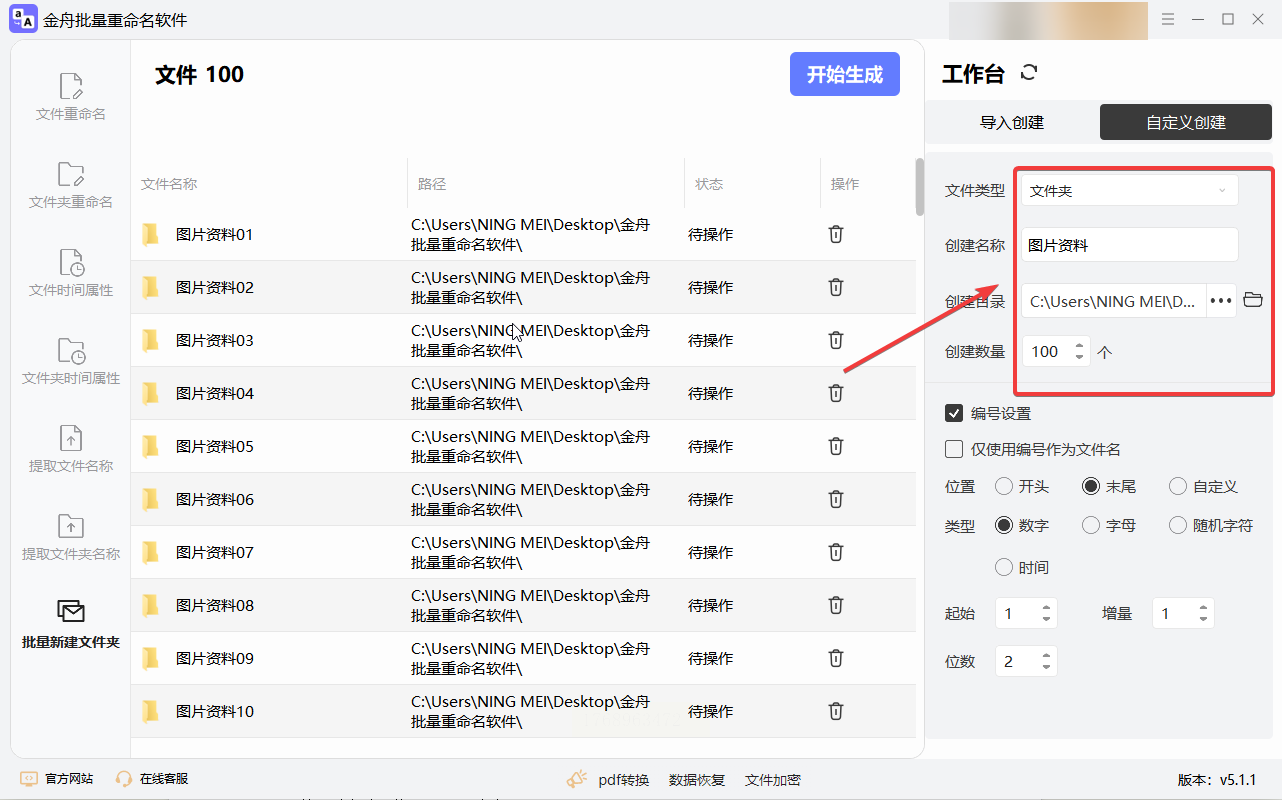1282x800 pixels.
Task: Decrease the 位数 stepper value
Action: (1046, 666)
